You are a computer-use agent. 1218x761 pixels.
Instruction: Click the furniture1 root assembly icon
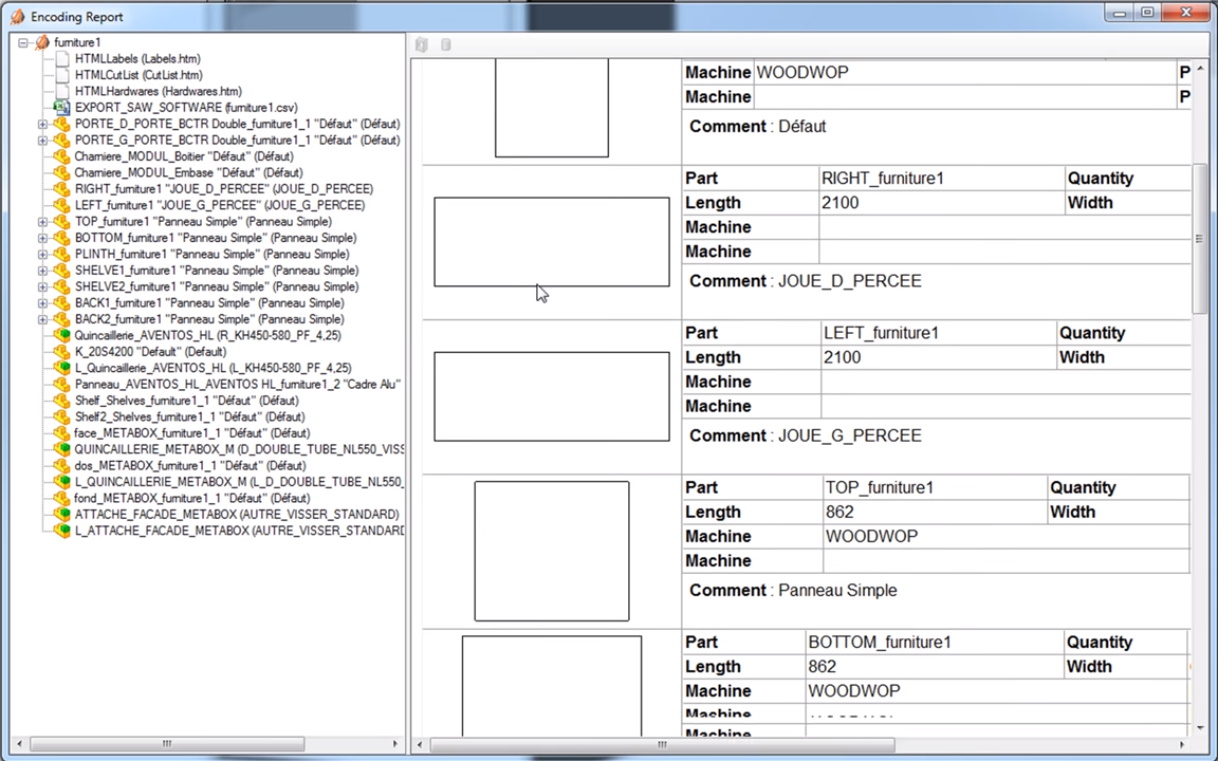[x=42, y=43]
